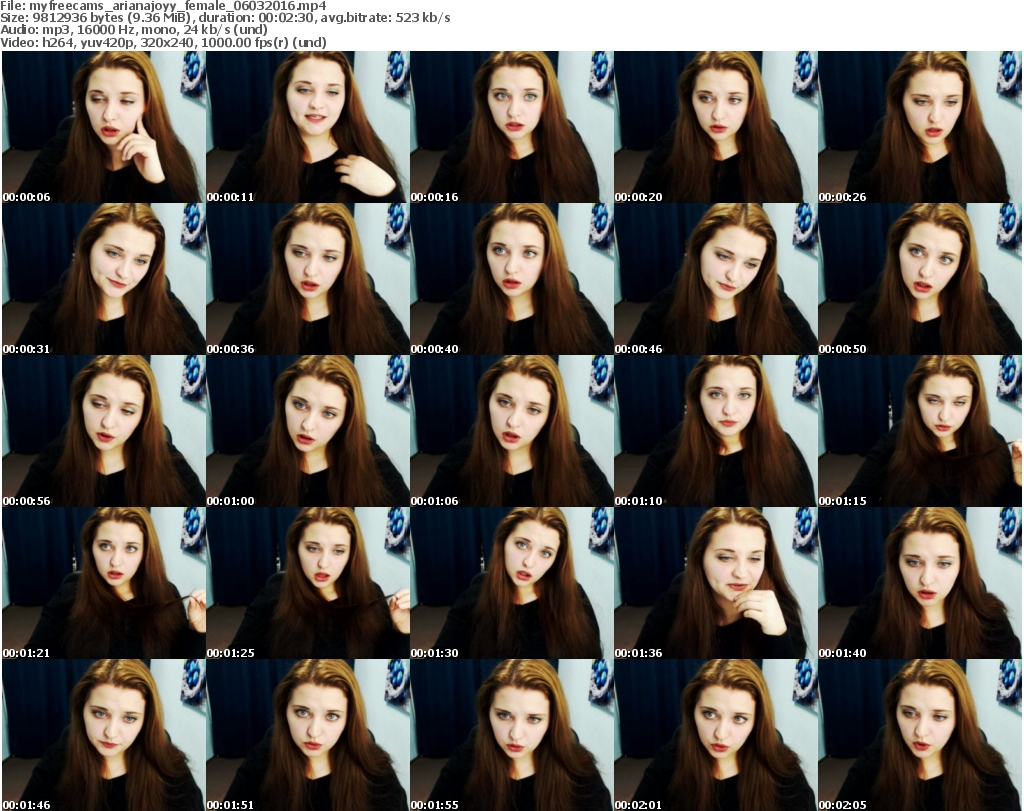Open the 00:00:46 preview frame
Viewport: 1024px width, 811px height.
point(715,279)
